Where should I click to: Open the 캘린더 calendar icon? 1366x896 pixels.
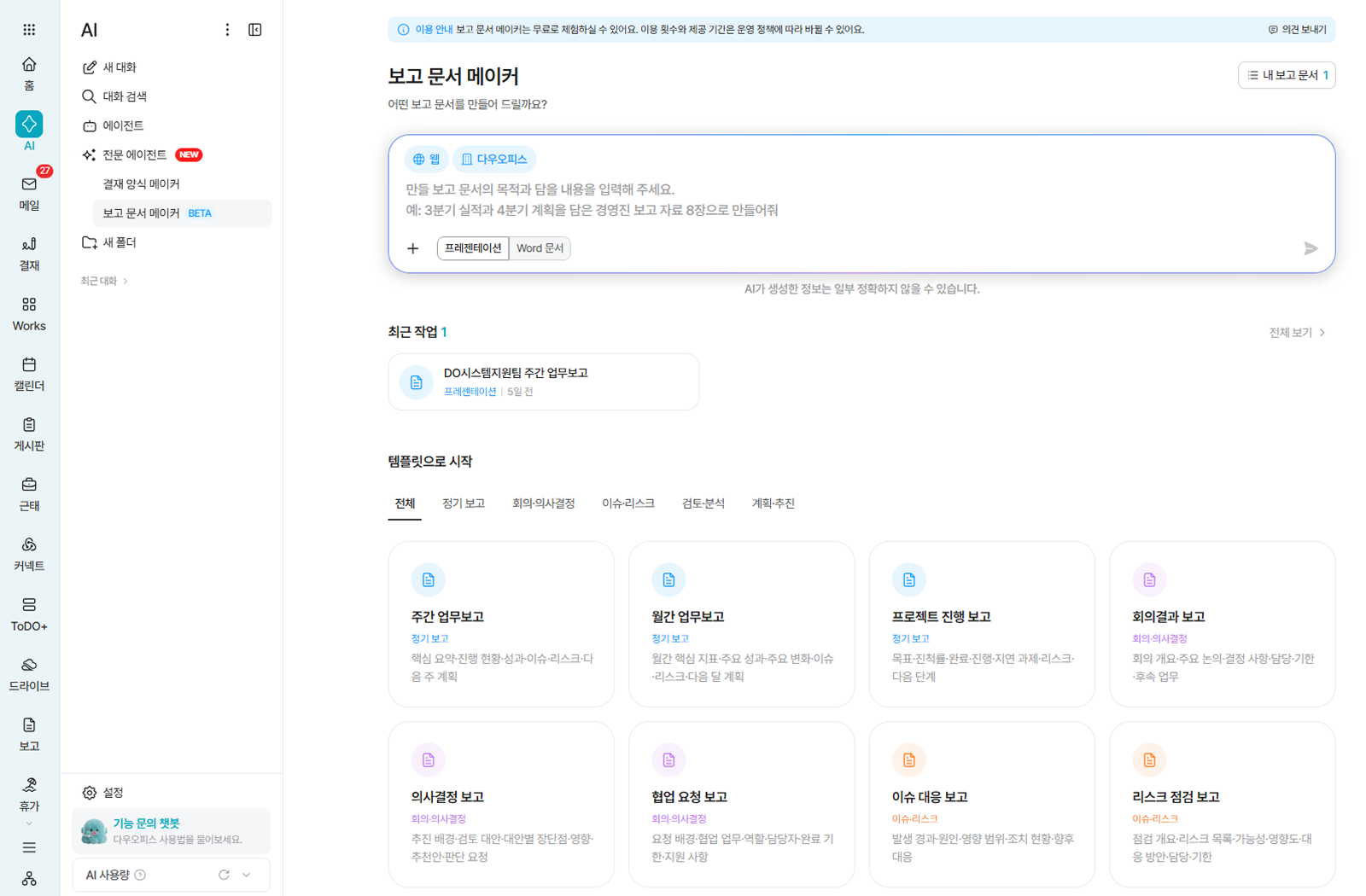coord(29,374)
